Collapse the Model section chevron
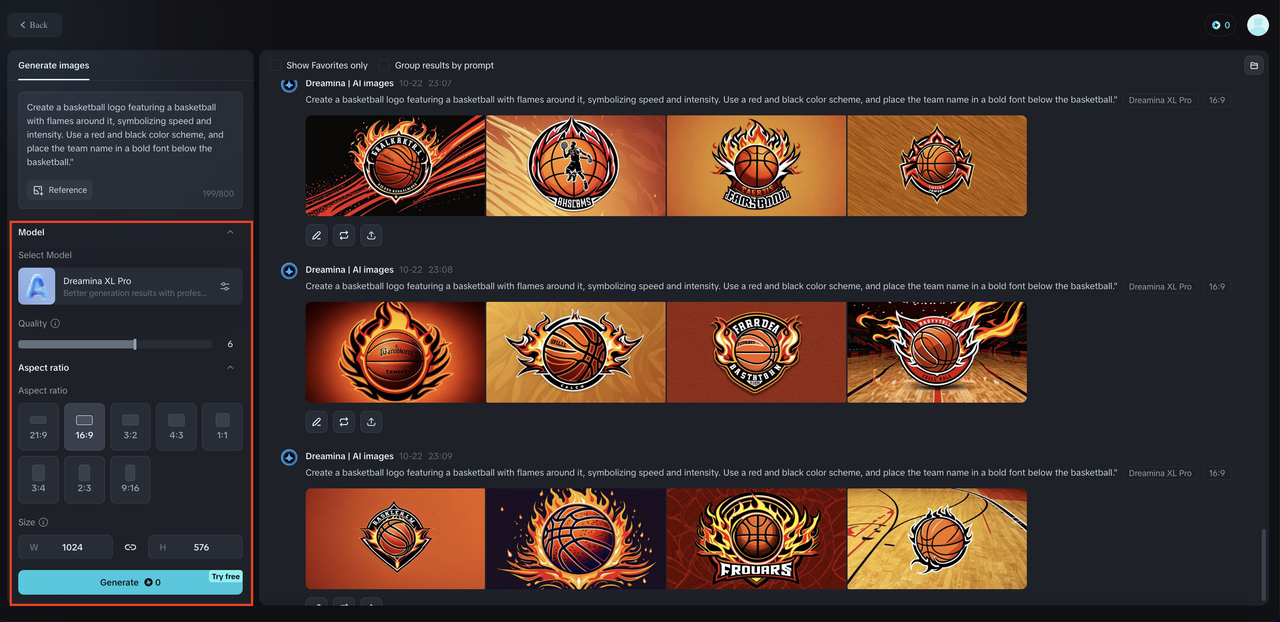 (230, 232)
